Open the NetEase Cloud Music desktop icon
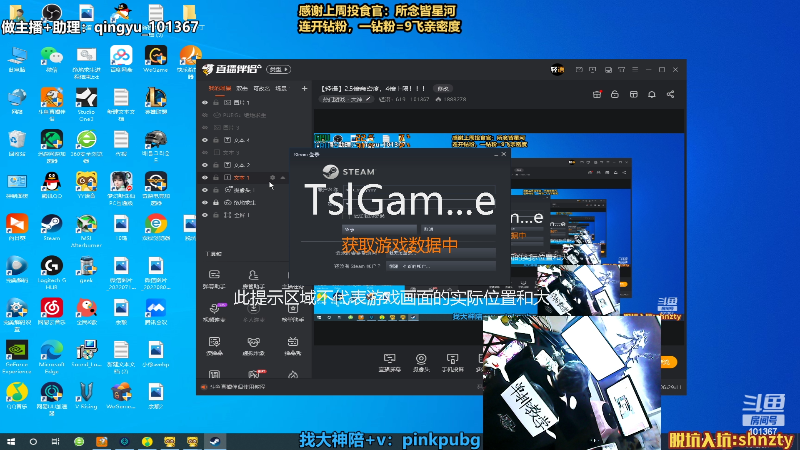Viewport: 800px width, 450px height. click(52, 312)
